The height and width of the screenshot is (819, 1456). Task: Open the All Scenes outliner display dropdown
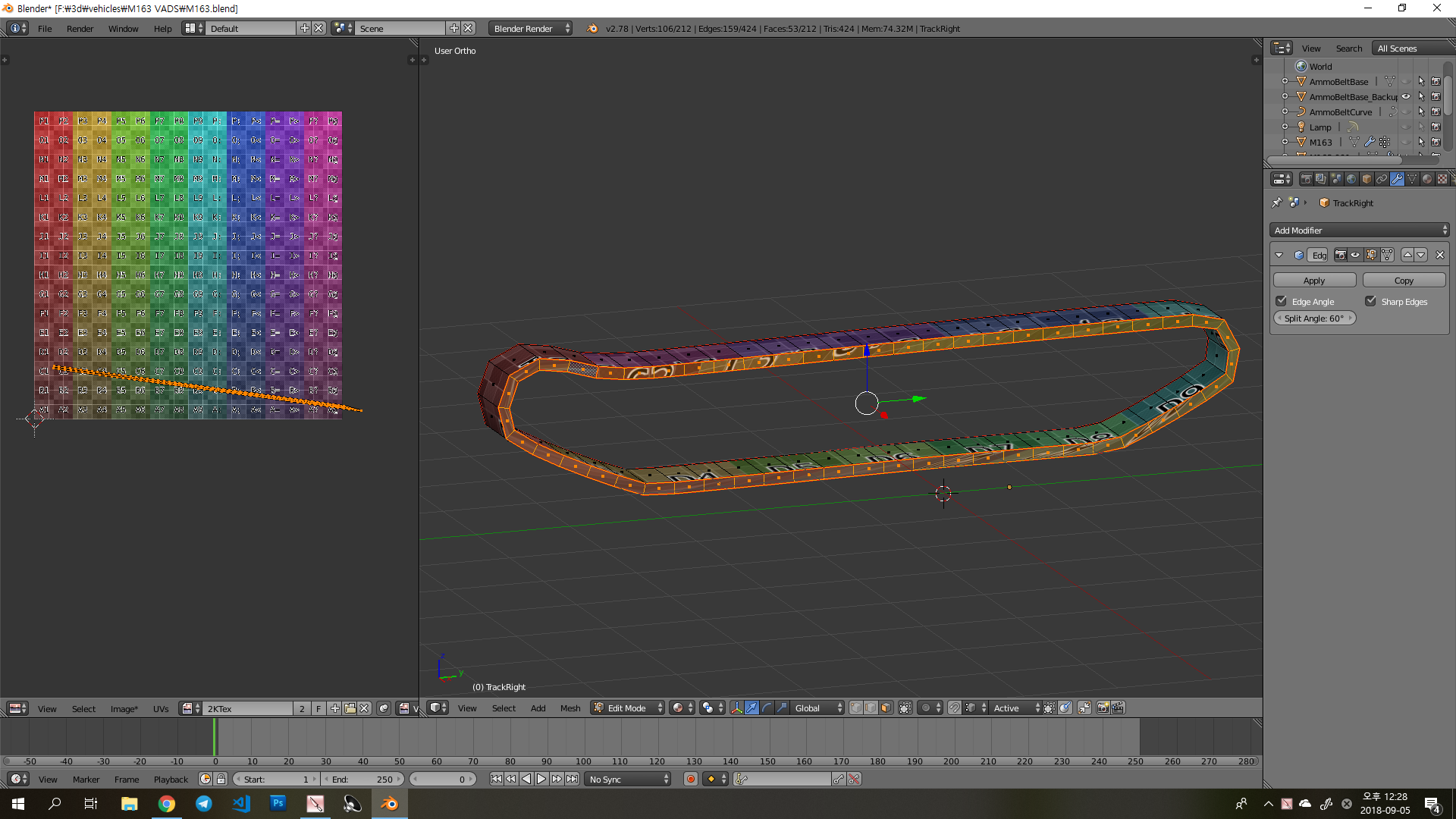click(1412, 48)
